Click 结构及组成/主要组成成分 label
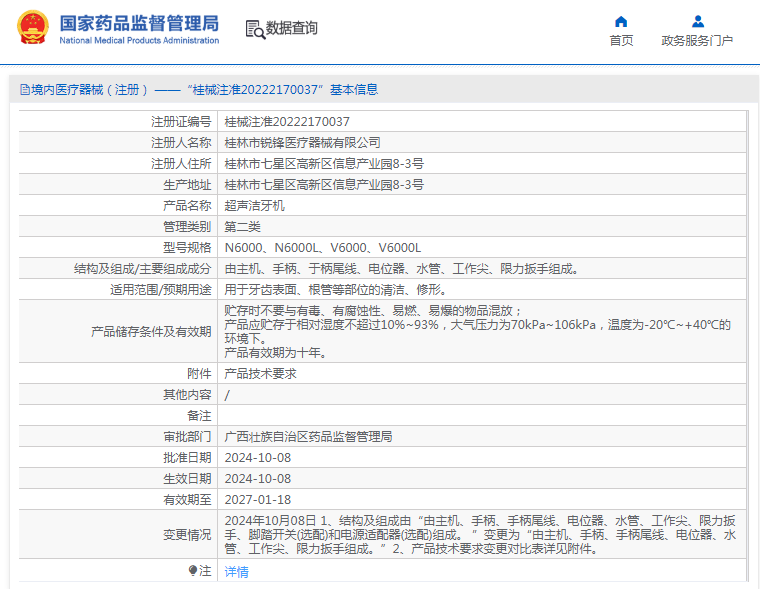 142,269
